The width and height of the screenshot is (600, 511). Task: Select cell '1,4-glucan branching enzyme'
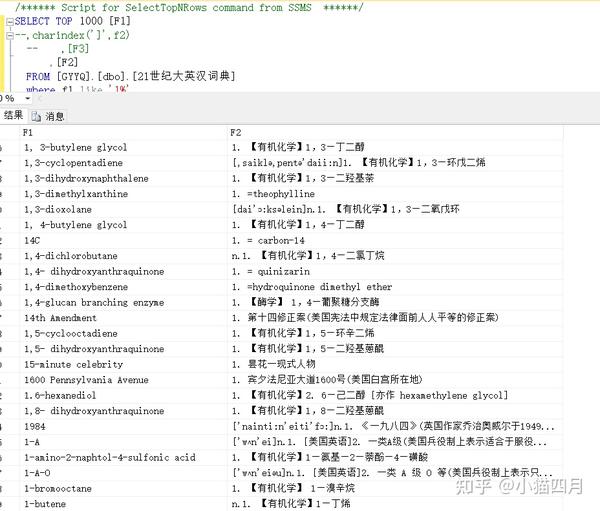tap(124, 302)
